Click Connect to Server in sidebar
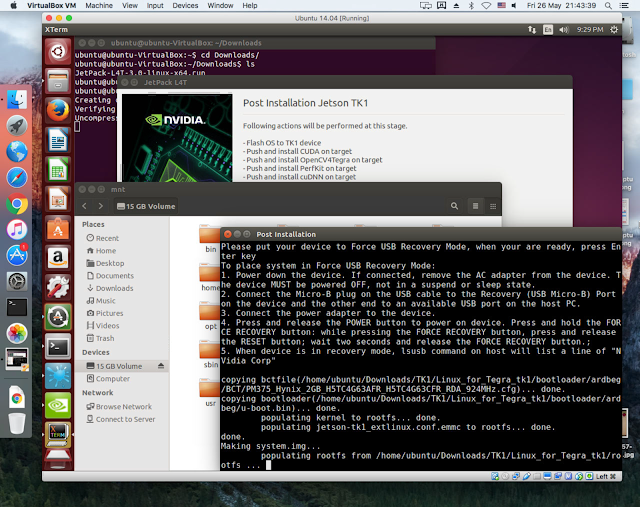Viewport: 640px width, 507px height. (121, 419)
